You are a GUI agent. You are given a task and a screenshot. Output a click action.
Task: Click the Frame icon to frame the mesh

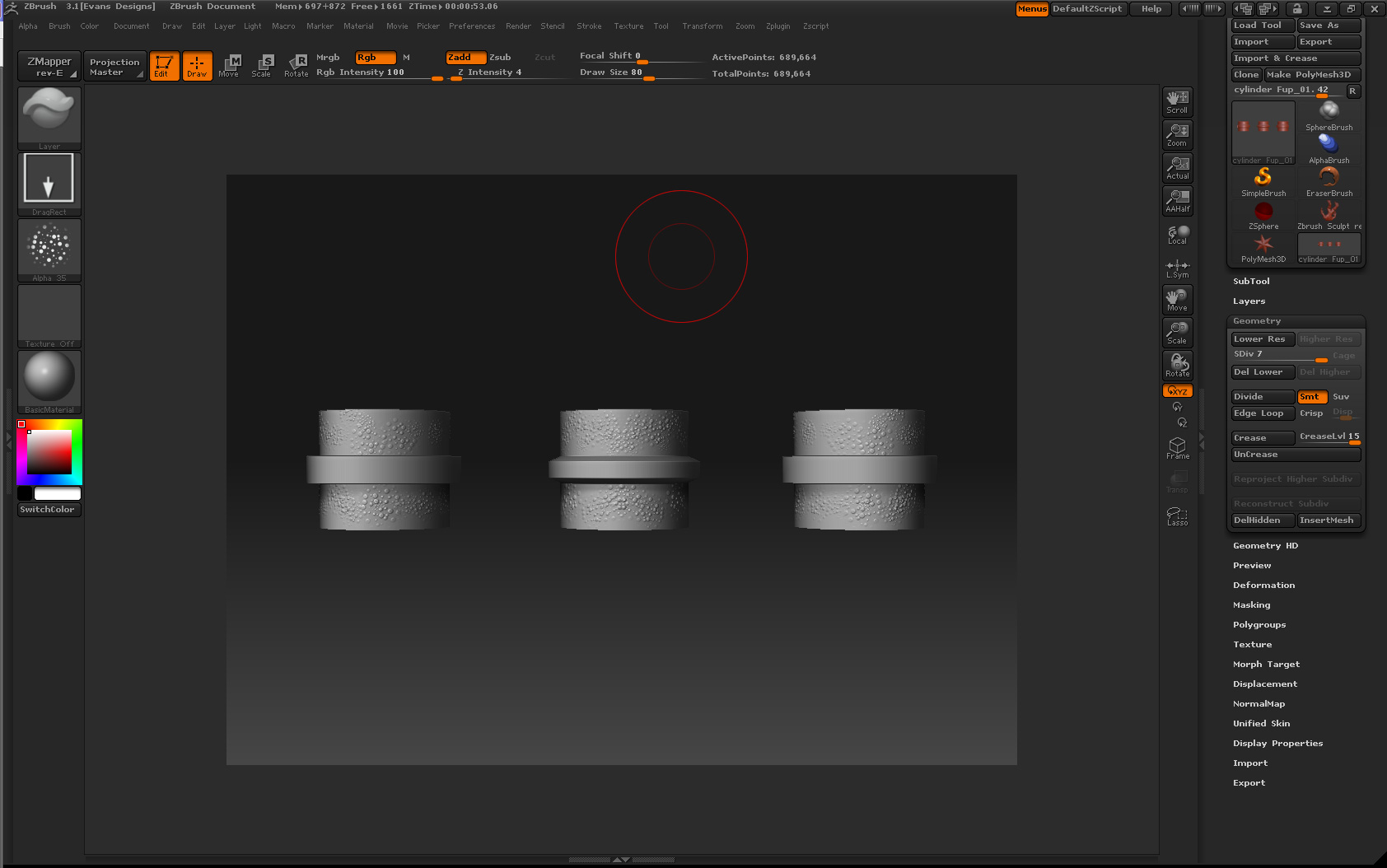1177,447
